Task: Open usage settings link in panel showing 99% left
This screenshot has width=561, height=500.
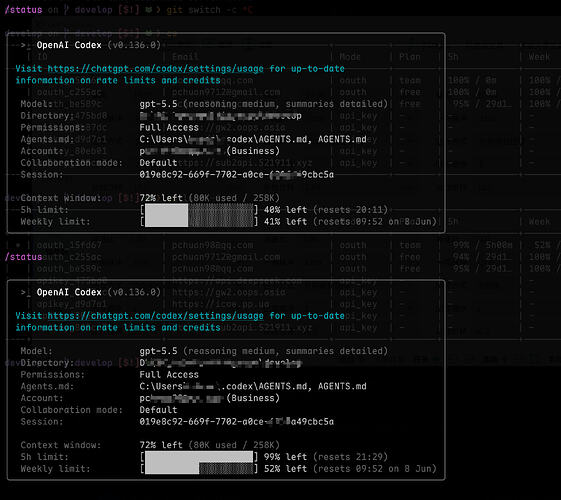Action: pos(156,315)
